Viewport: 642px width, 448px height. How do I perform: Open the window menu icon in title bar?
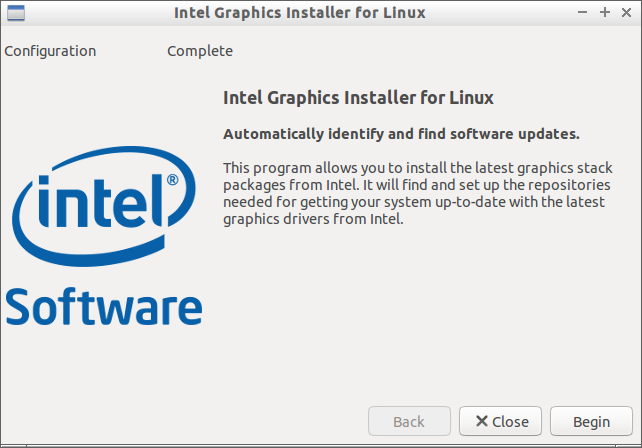click(16, 13)
